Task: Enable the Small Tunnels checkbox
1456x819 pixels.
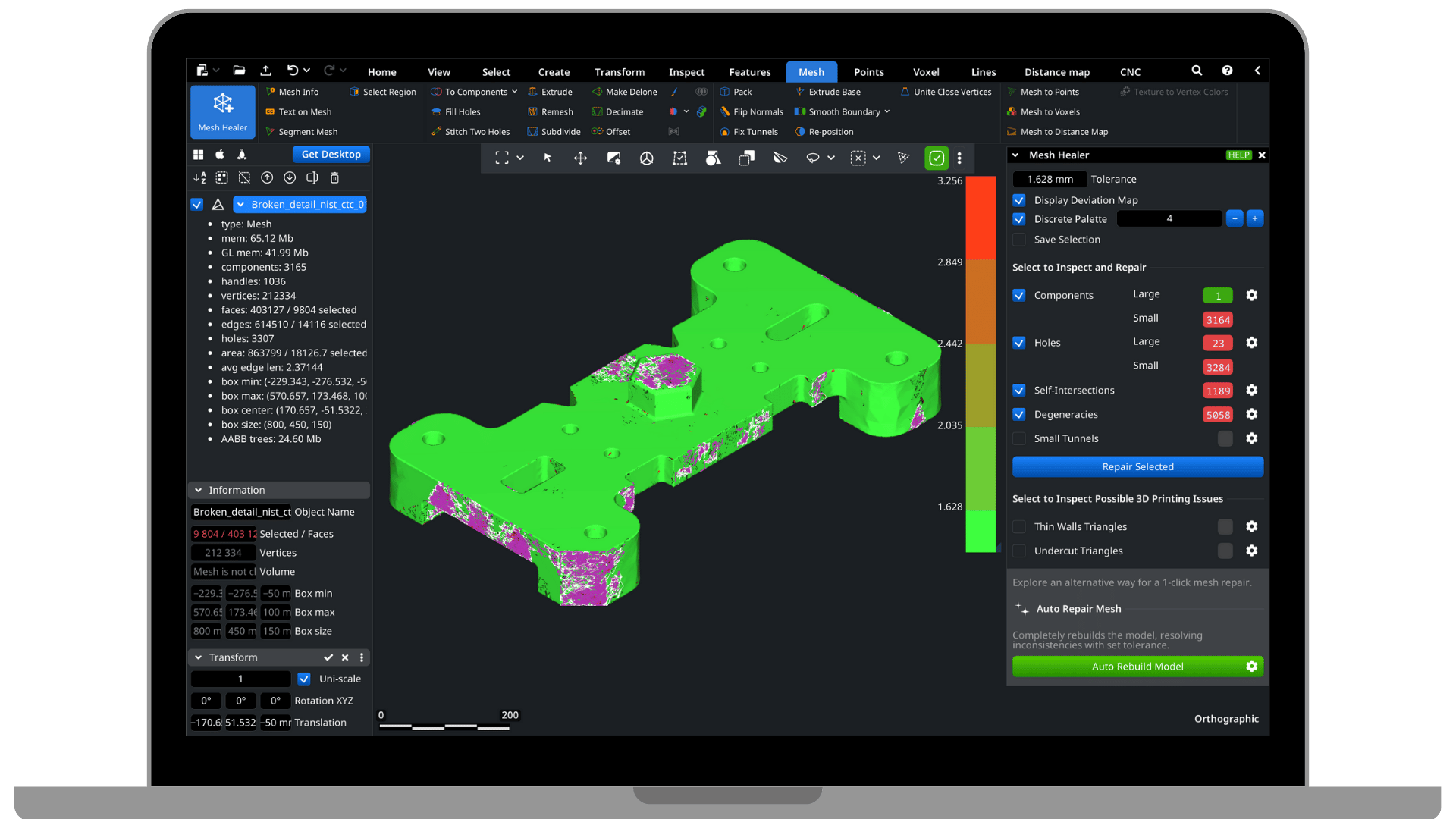Action: point(1019,438)
